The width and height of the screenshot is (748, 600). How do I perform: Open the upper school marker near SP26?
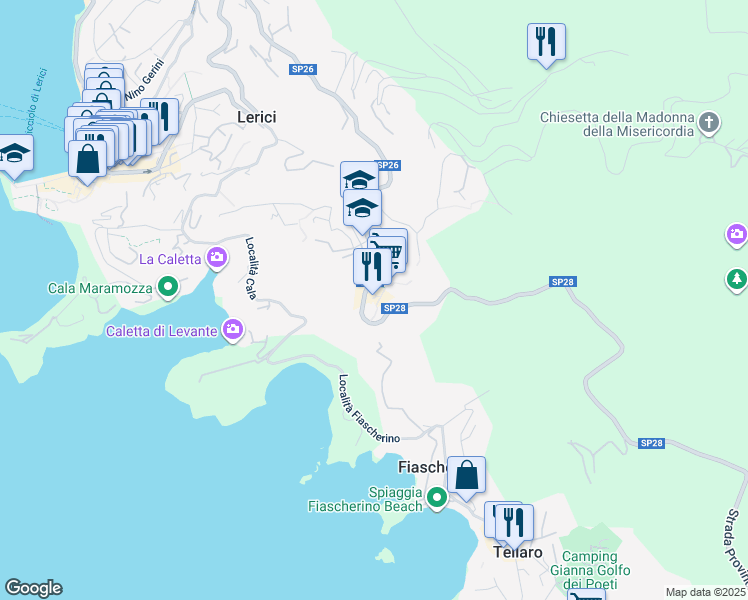coord(359,180)
